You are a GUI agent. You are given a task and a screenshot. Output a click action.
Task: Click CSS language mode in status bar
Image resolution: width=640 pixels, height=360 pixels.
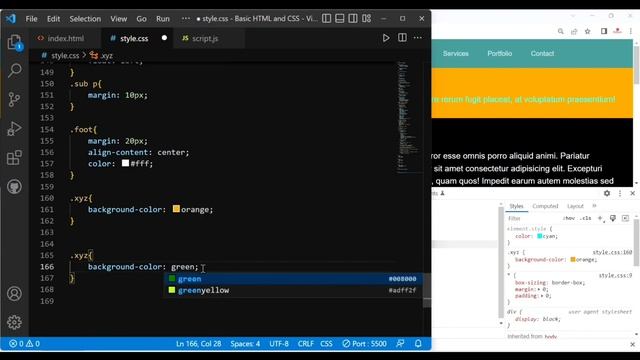[326, 344]
